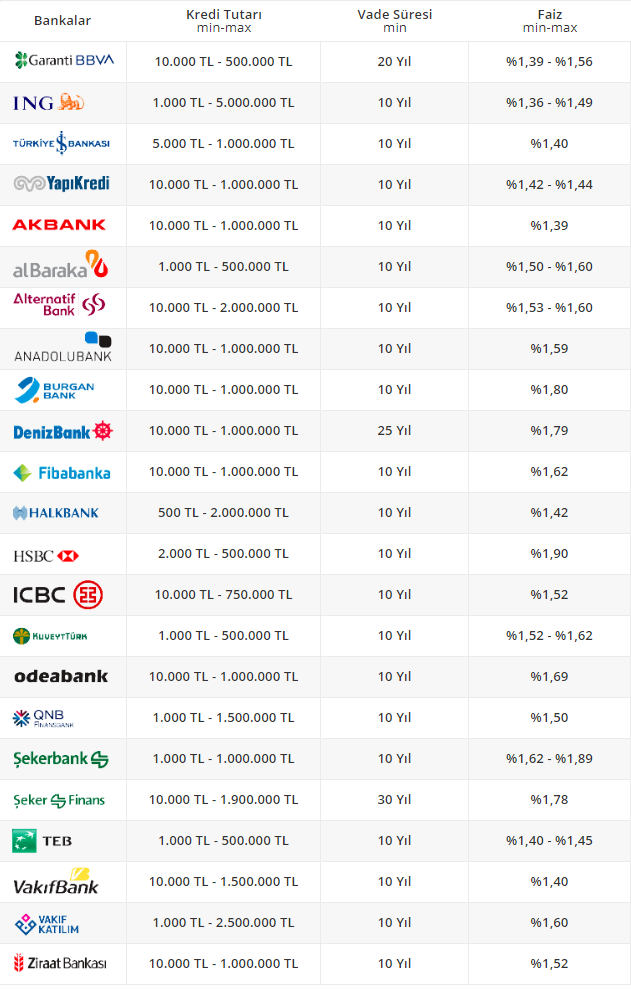Click the Garanti BBVA logo
The width and height of the screenshot is (631, 990).
64,61
